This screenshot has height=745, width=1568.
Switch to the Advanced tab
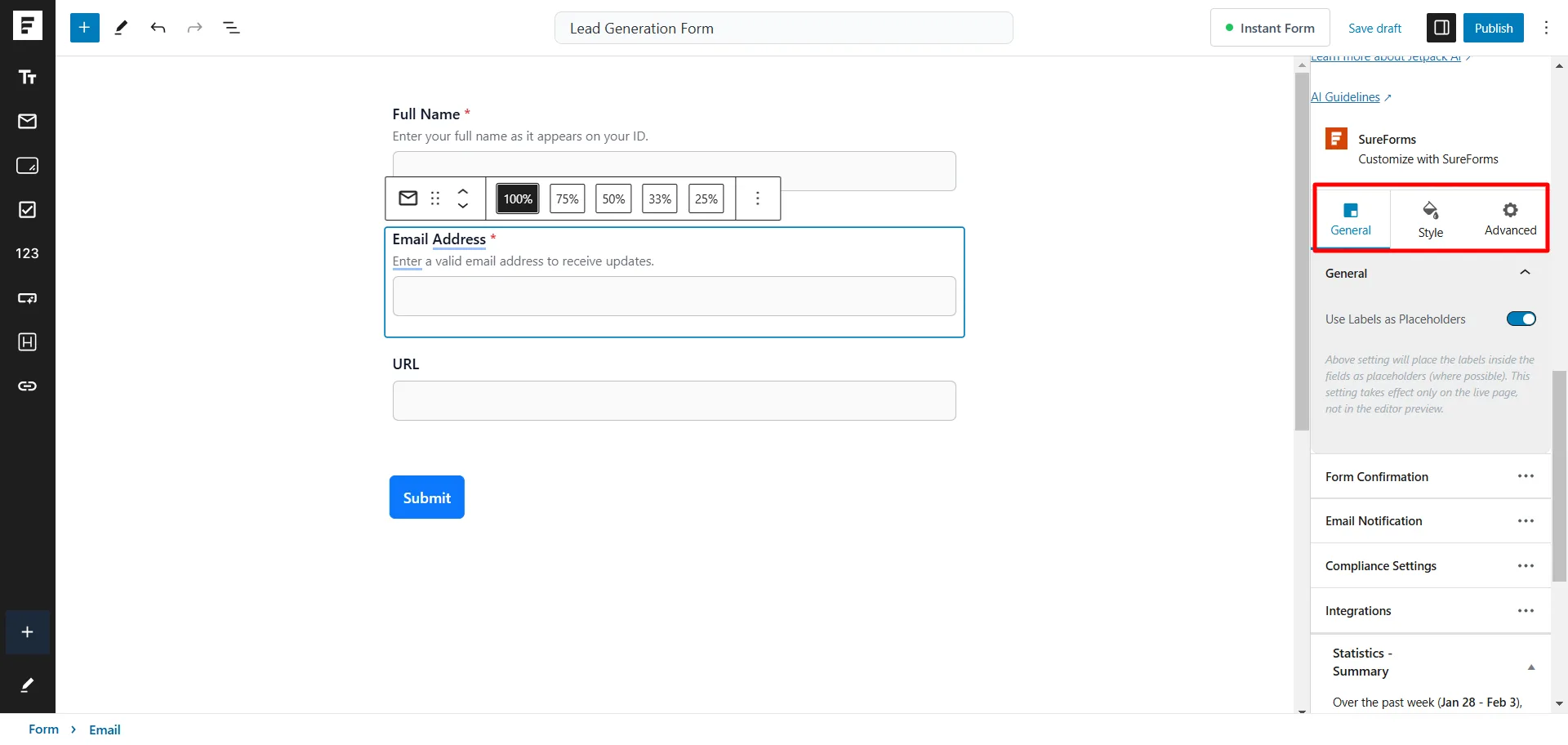point(1510,218)
